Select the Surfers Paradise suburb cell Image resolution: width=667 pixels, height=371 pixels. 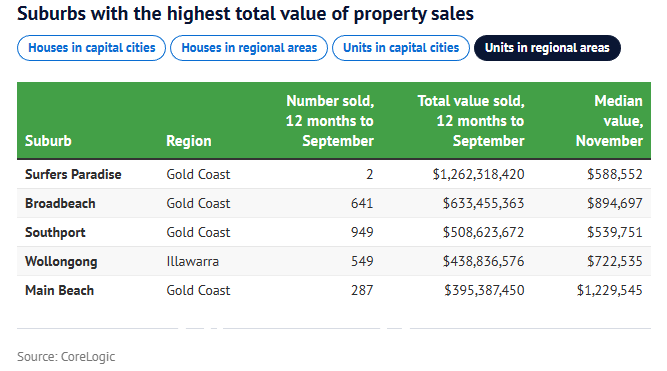click(73, 174)
